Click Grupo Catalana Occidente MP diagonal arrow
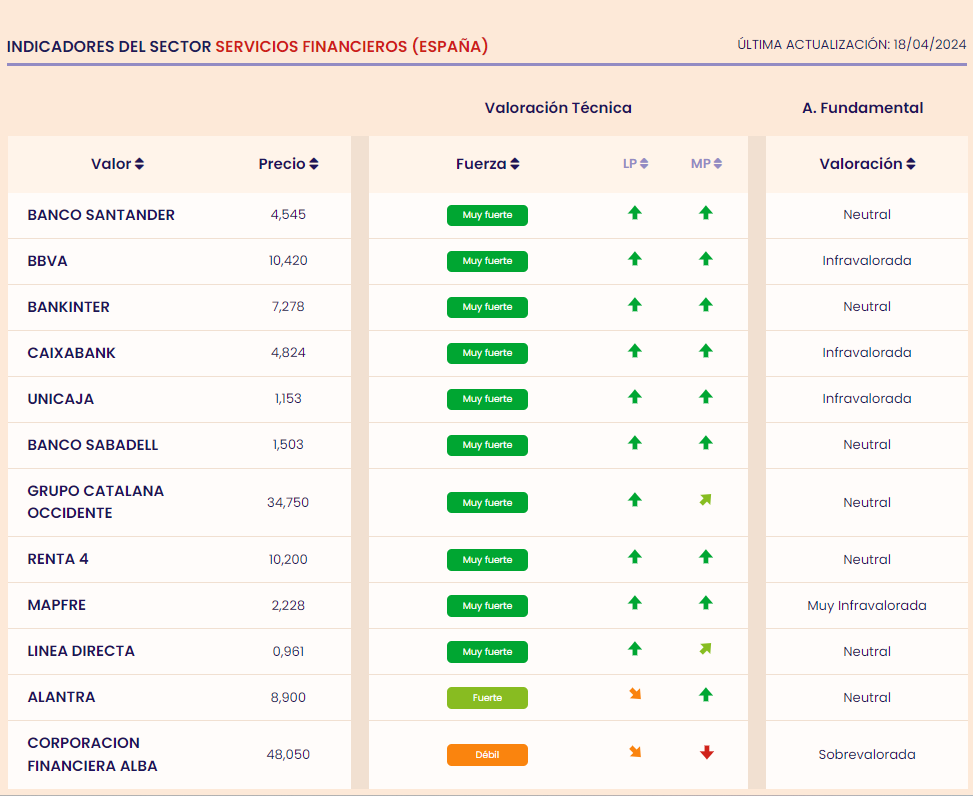 click(x=706, y=500)
